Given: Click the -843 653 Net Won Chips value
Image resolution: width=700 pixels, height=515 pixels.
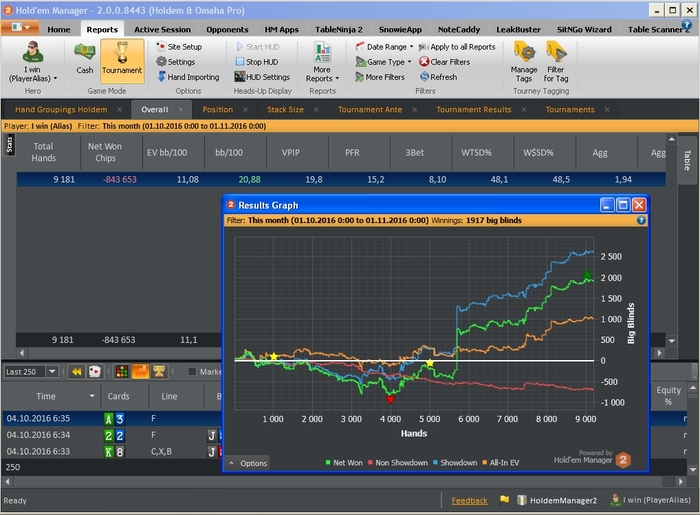Looking at the screenshot, I should (x=120, y=179).
